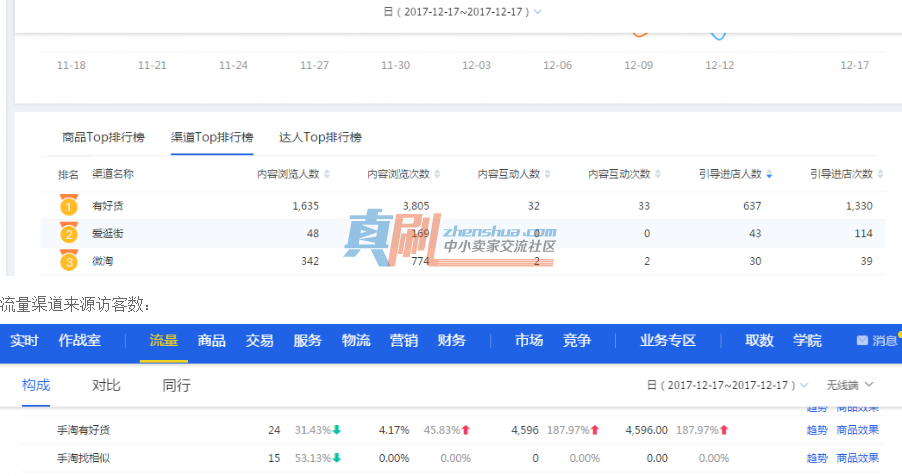Select channel name 爱逛街
Image resolution: width=902 pixels, height=476 pixels.
point(108,233)
